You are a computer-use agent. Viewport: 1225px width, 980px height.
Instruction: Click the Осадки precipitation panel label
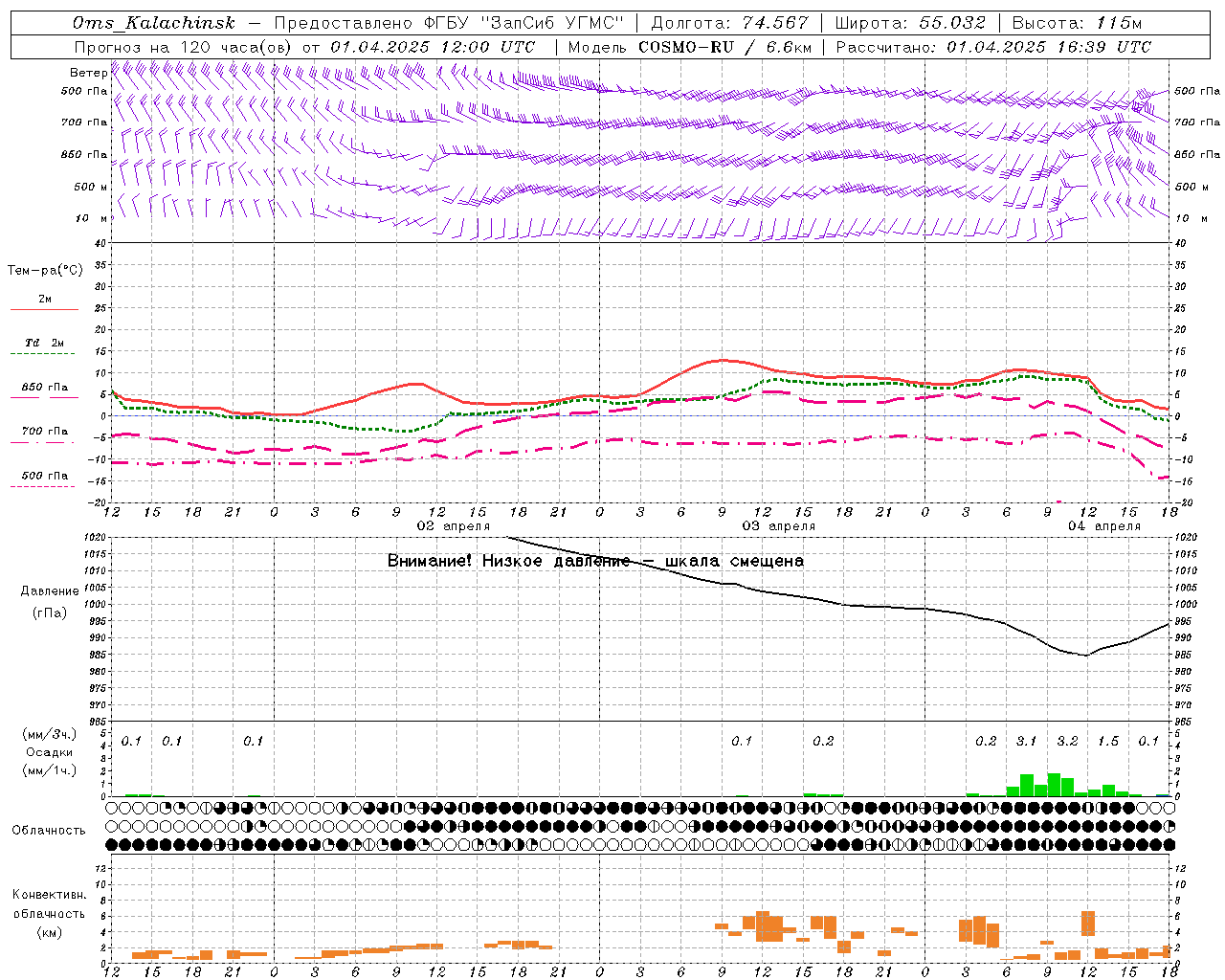[50, 752]
